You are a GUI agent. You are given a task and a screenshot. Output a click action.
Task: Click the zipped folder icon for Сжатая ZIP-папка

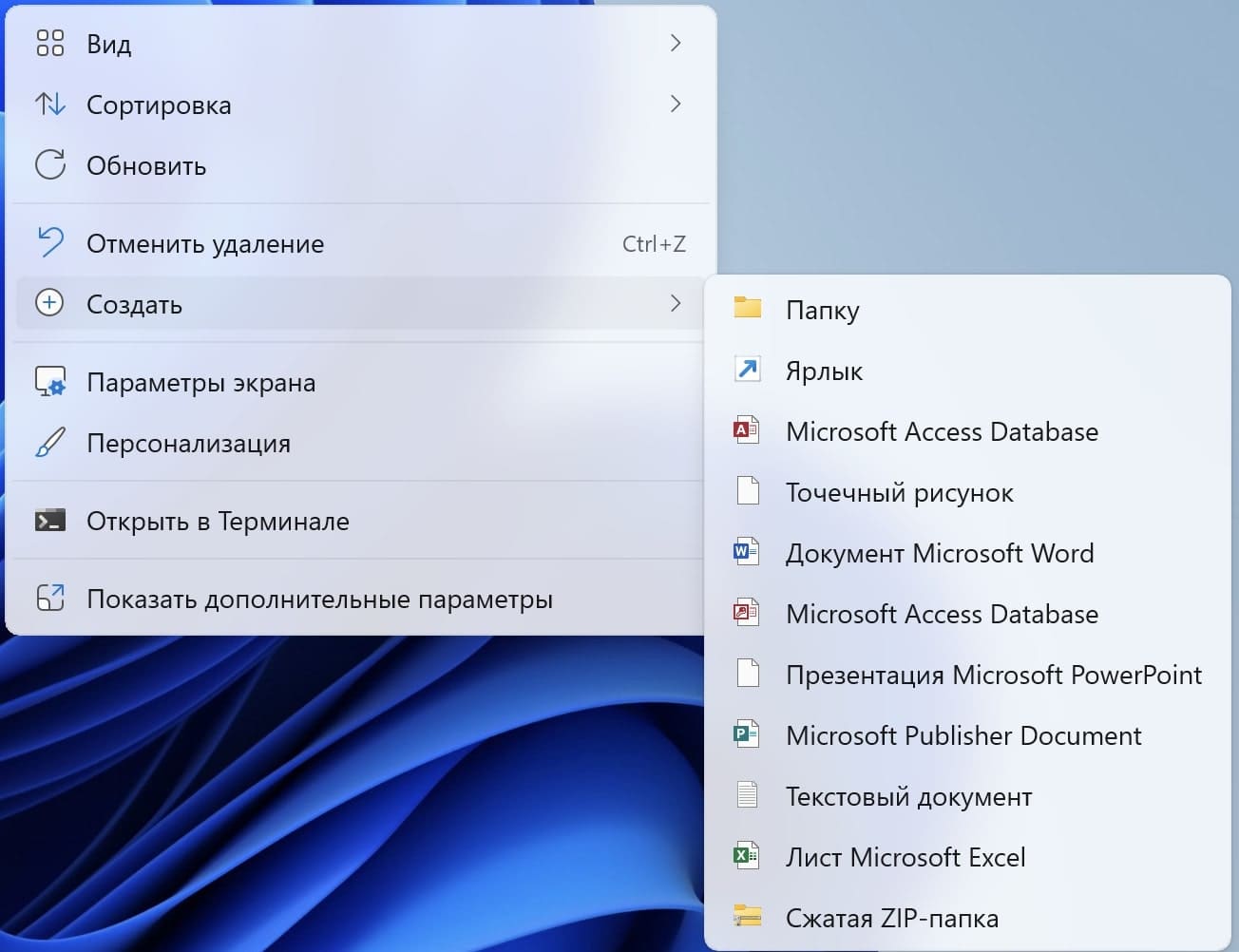point(748,916)
